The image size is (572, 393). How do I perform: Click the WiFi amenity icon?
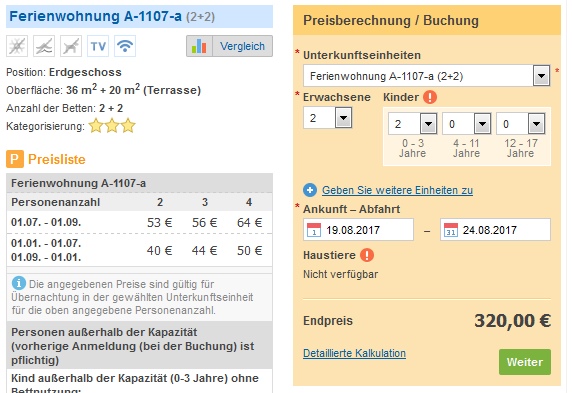point(125,46)
